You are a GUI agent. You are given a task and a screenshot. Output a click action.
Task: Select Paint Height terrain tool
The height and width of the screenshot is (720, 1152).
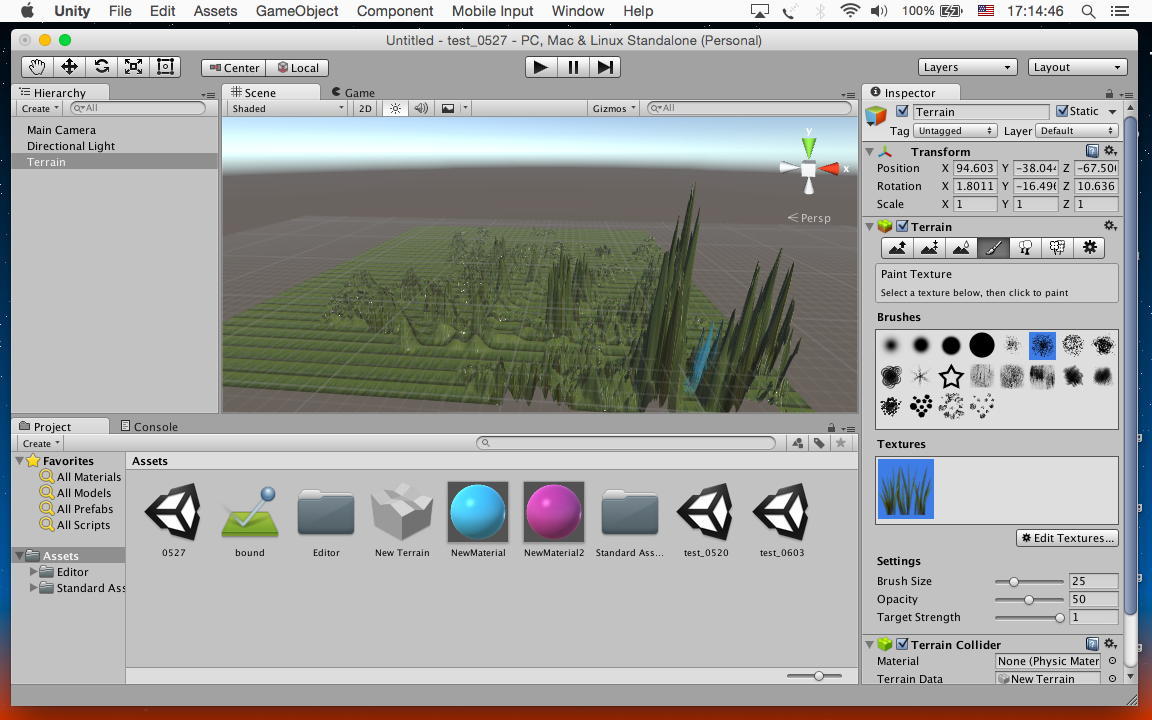click(929, 248)
